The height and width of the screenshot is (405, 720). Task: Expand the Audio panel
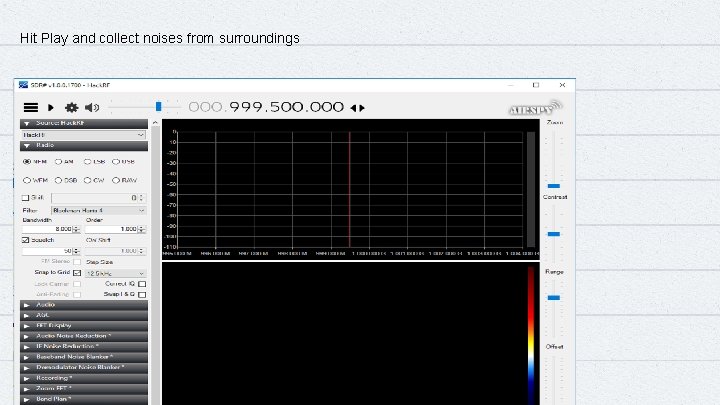(84, 305)
